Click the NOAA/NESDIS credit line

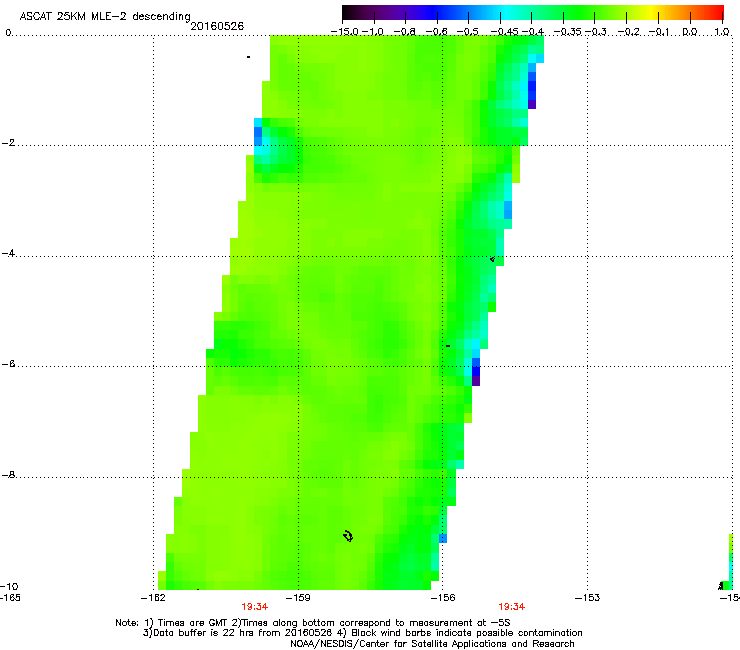click(432, 644)
